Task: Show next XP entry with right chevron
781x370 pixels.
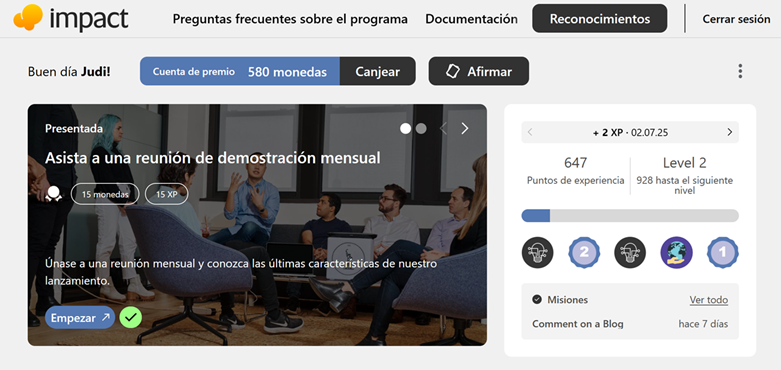Action: 730,132
